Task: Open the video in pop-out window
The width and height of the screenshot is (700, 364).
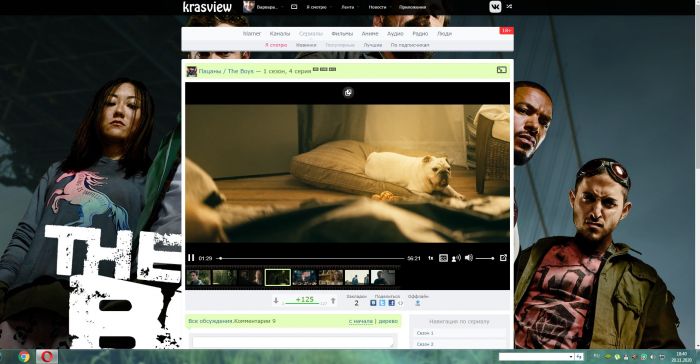Action: coord(503,258)
